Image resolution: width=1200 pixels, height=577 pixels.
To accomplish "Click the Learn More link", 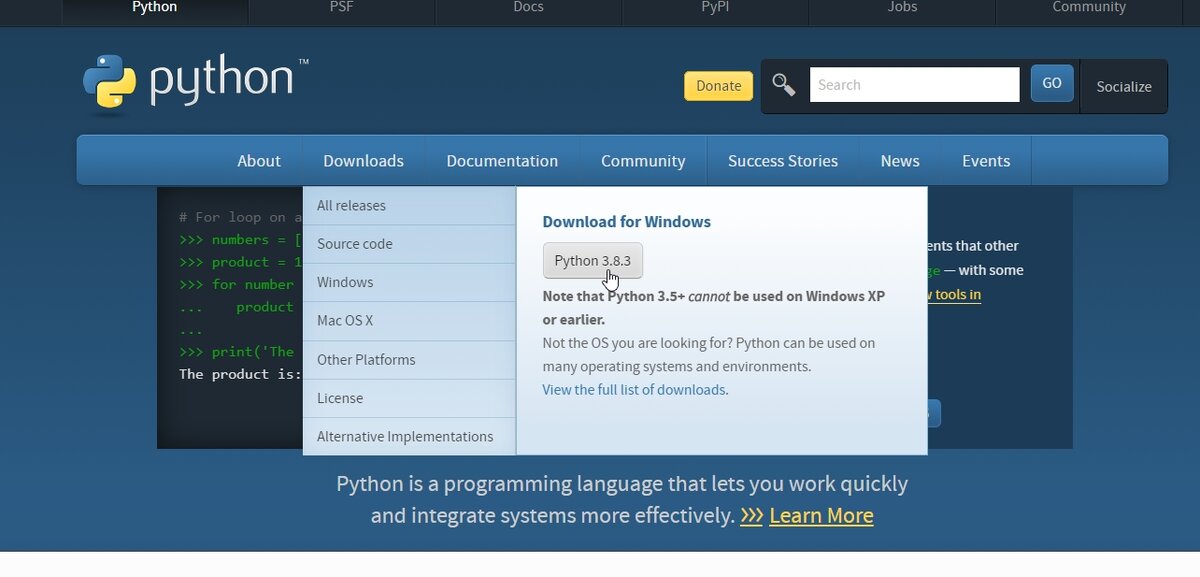I will (x=821, y=516).
